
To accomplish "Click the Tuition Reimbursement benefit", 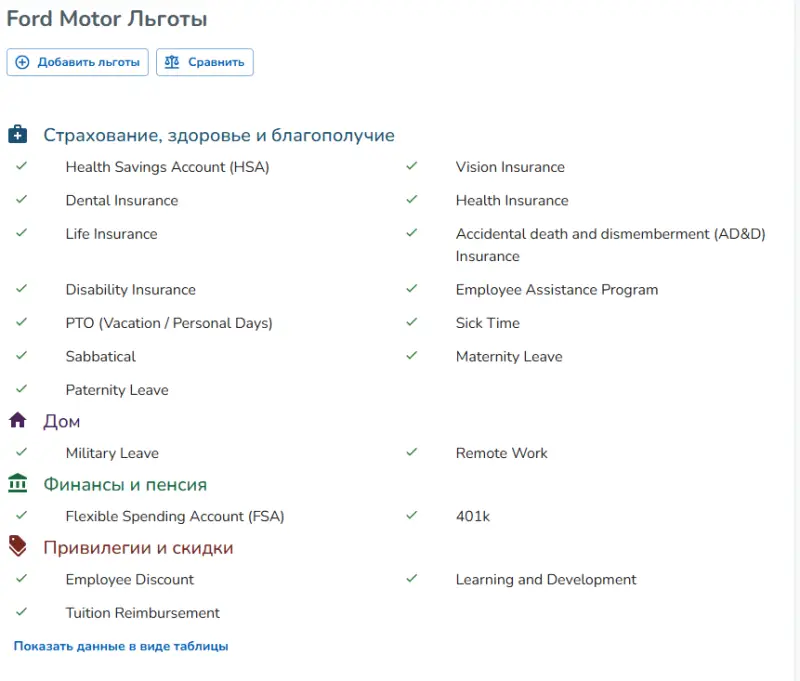I will [x=143, y=612].
